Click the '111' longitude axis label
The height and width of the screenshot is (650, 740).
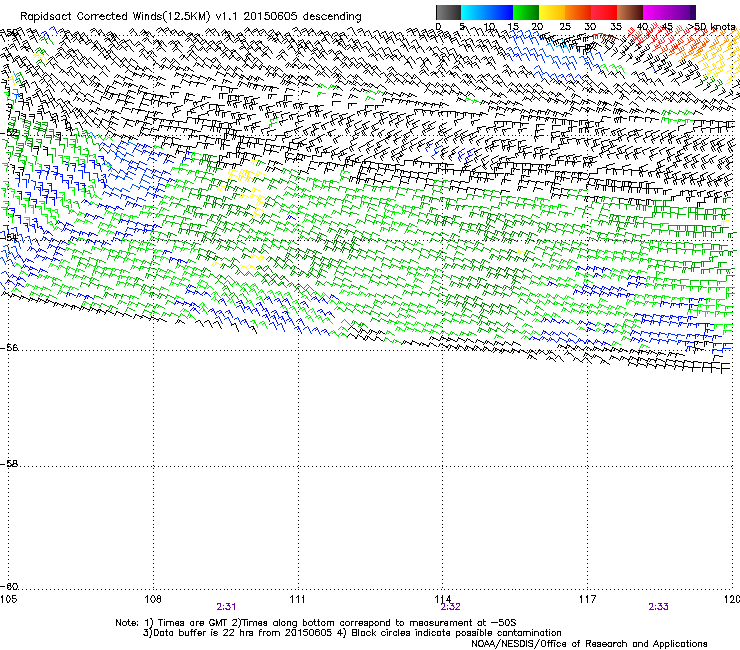[x=297, y=599]
